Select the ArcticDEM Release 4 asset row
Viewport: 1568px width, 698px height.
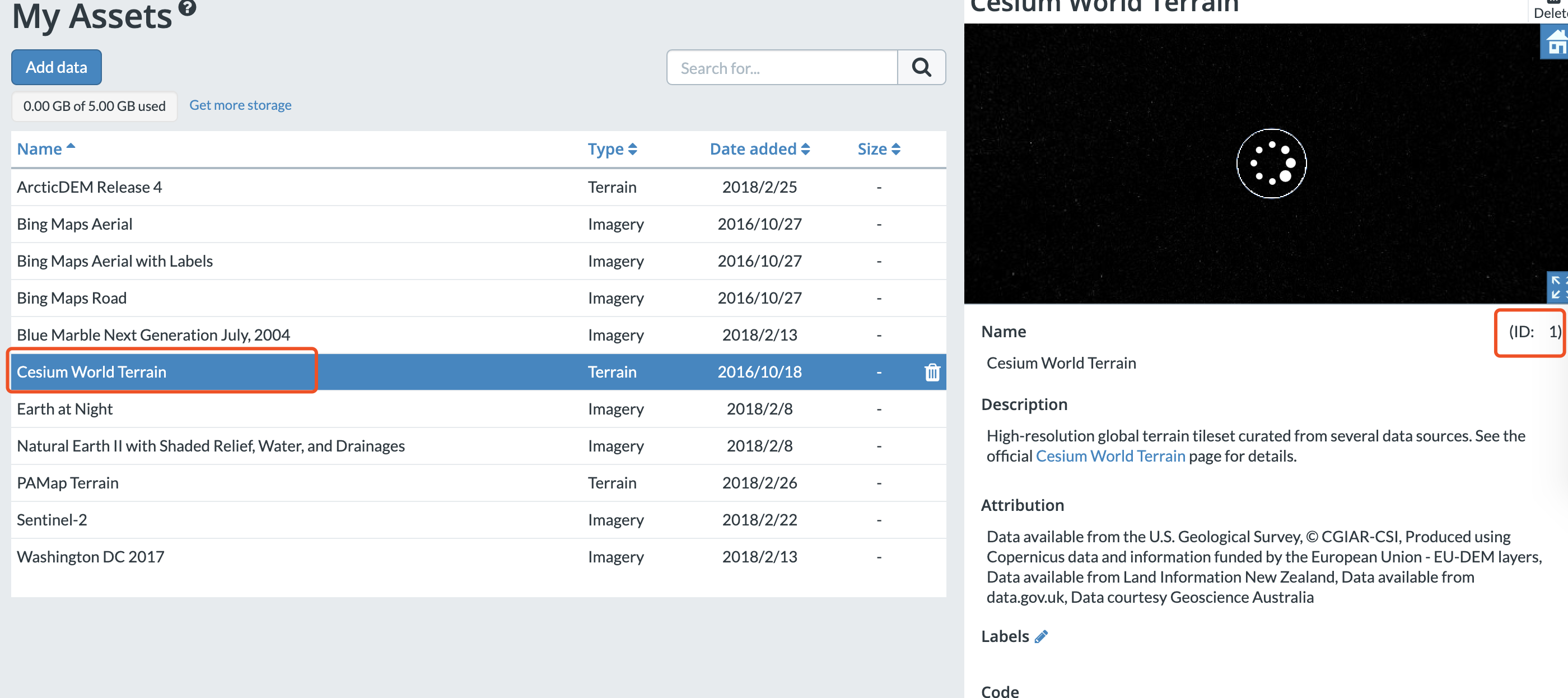(90, 187)
